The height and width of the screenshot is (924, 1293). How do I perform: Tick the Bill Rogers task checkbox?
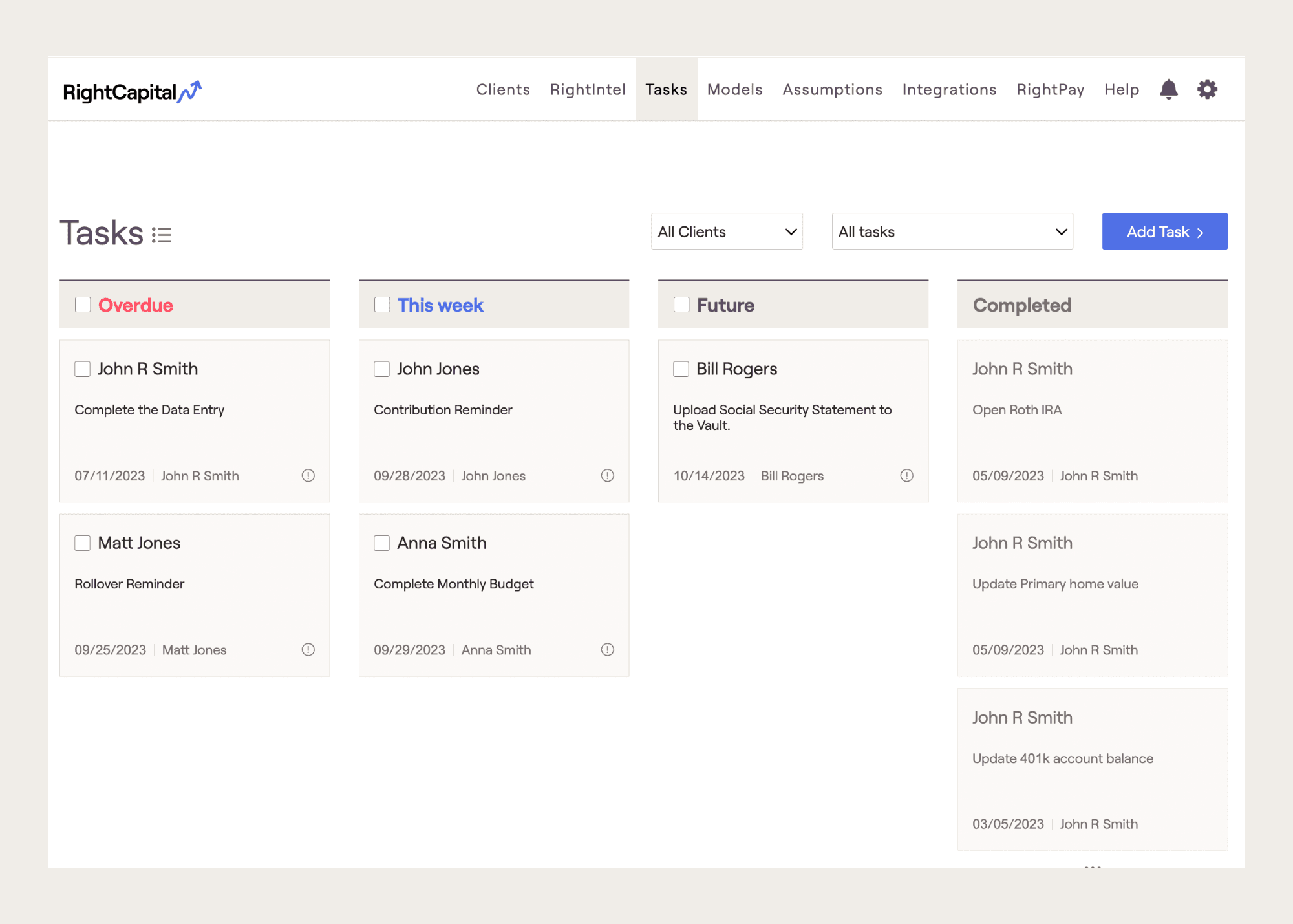point(681,369)
